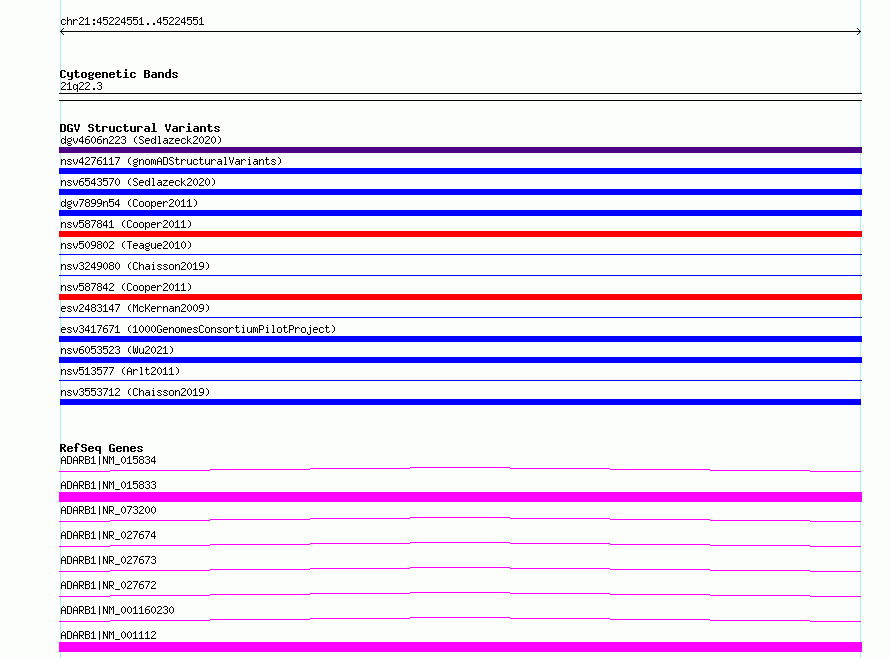Click the blue bar under nsv3553712
The image size is (890, 658).
coord(460,402)
